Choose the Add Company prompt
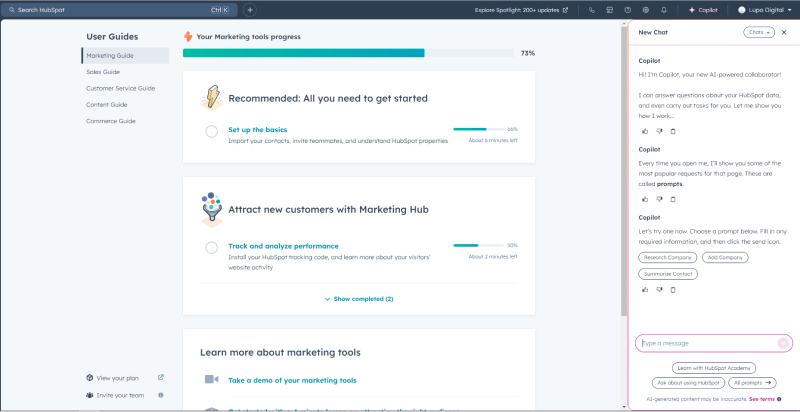This screenshot has width=800, height=412. 725,258
